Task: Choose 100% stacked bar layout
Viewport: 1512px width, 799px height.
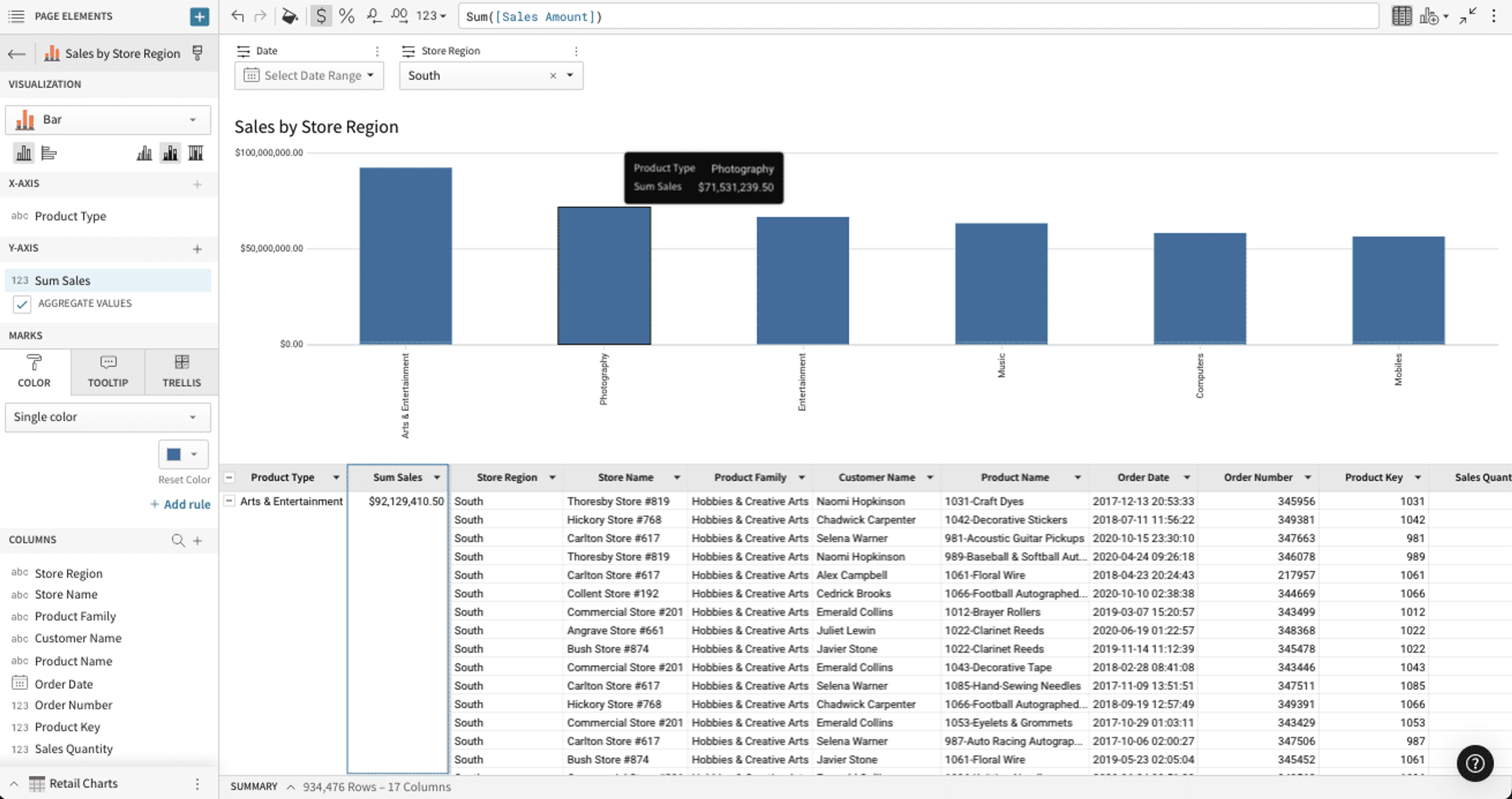Action: coord(195,154)
